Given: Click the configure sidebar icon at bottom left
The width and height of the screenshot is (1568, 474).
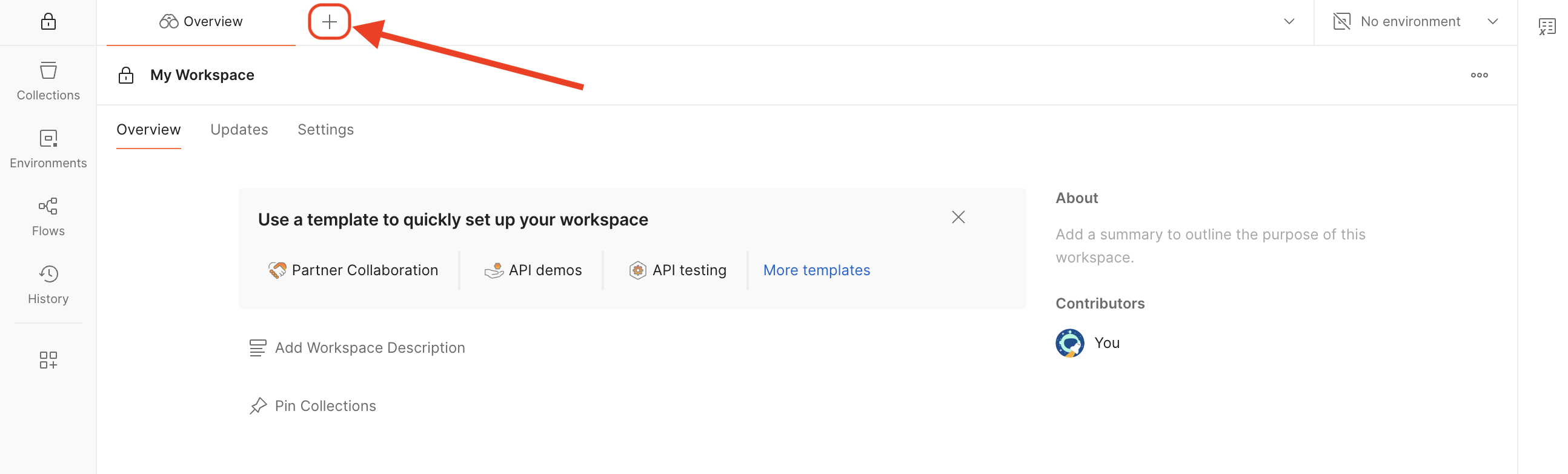Looking at the screenshot, I should (47, 360).
